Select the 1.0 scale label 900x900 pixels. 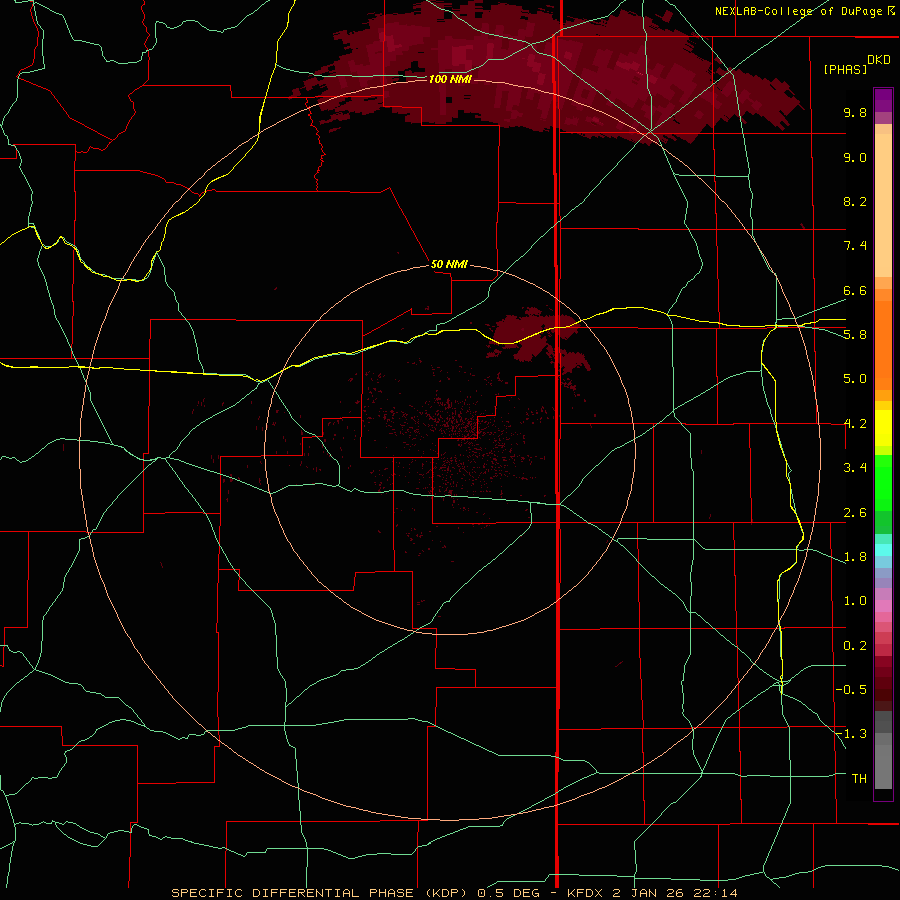click(855, 601)
